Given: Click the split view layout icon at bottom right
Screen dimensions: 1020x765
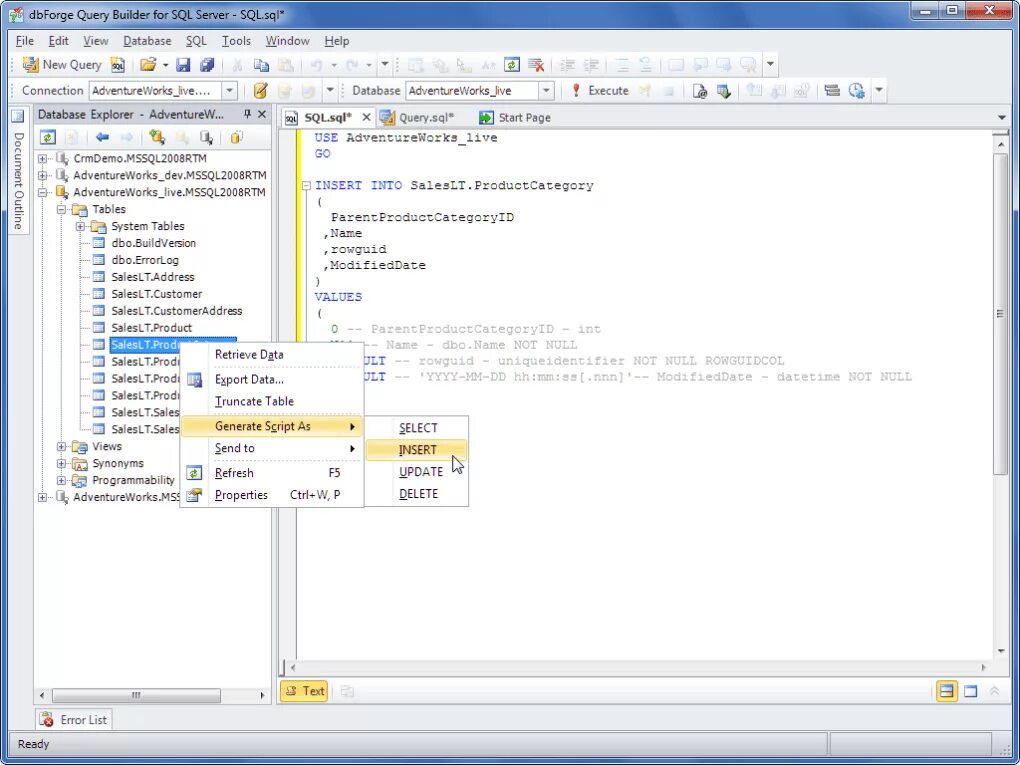Looking at the screenshot, I should click(946, 691).
